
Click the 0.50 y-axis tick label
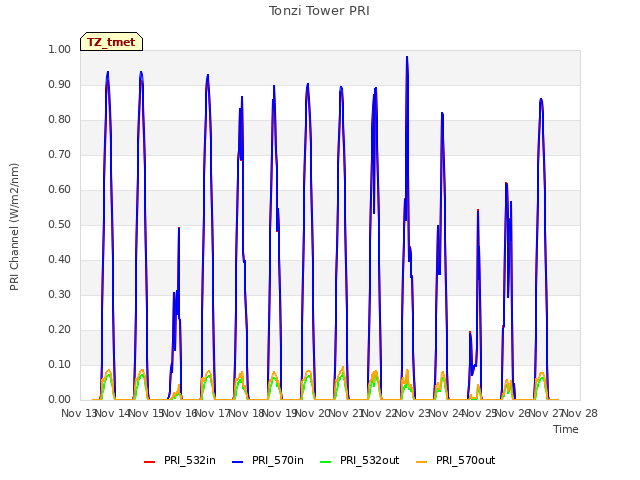tap(59, 224)
